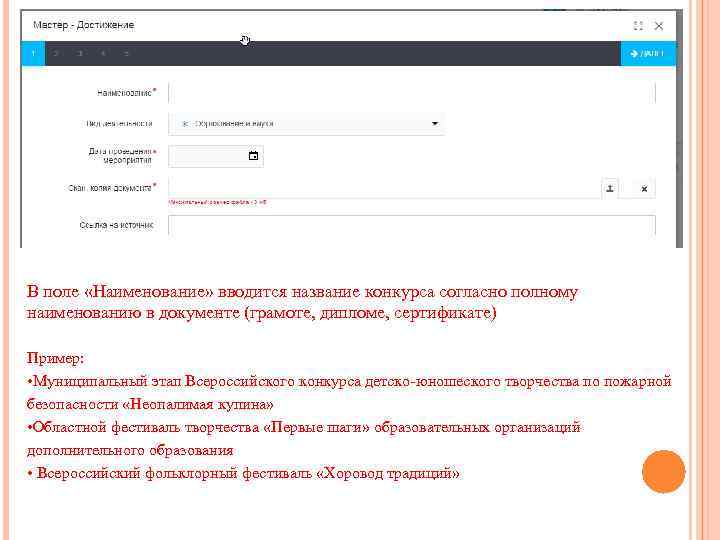
Task: Expand the Мастер dialog to fullscreen
Action: tap(638, 26)
